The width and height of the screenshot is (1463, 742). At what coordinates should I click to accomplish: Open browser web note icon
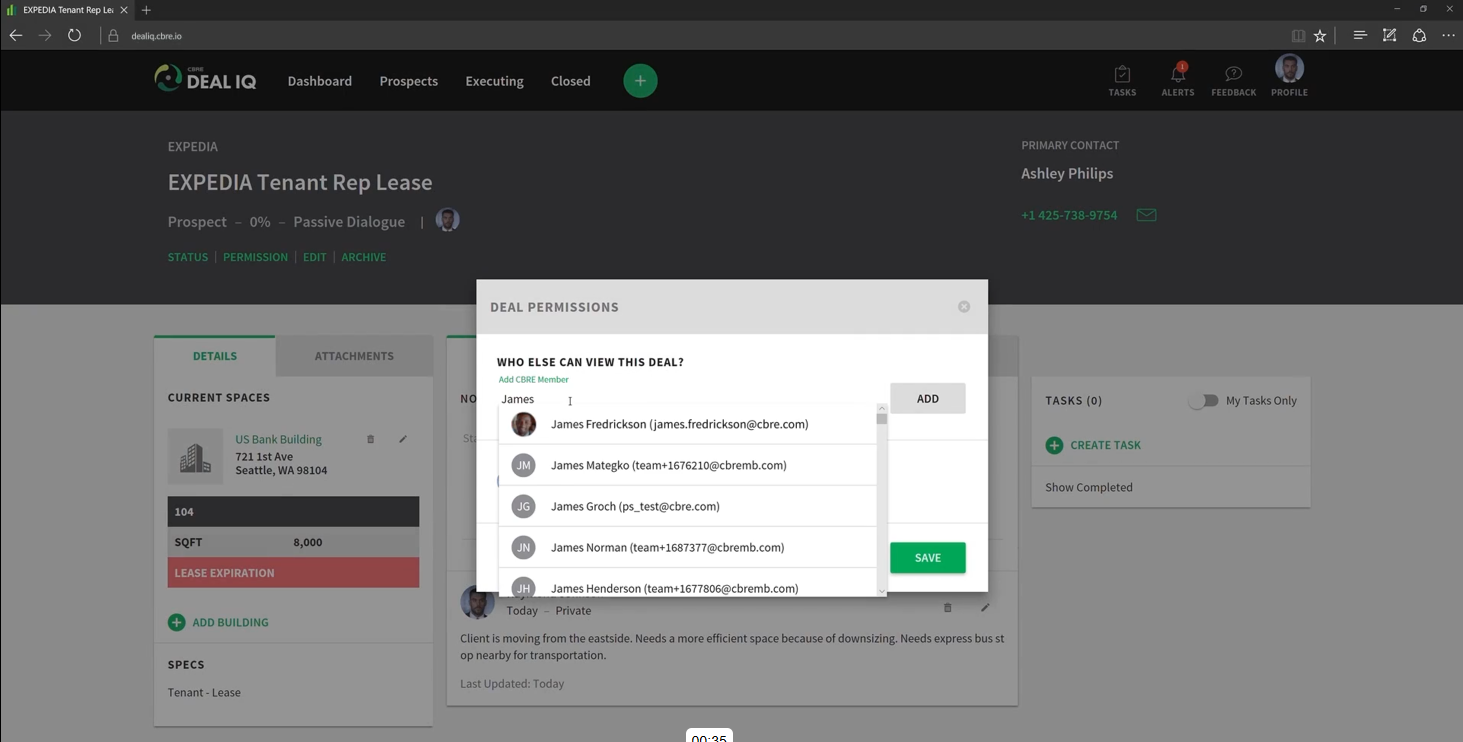1389,35
